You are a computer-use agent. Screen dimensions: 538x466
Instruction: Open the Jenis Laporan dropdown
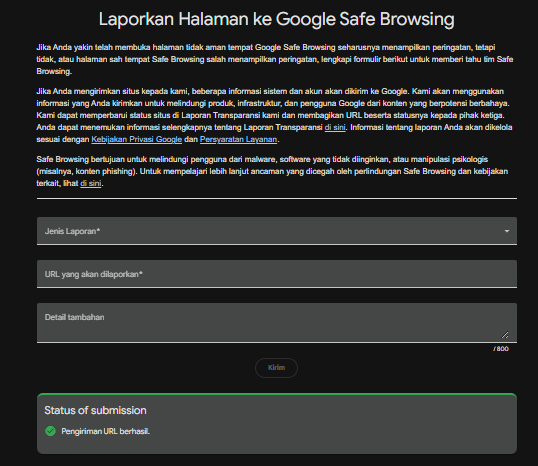[x=277, y=231]
